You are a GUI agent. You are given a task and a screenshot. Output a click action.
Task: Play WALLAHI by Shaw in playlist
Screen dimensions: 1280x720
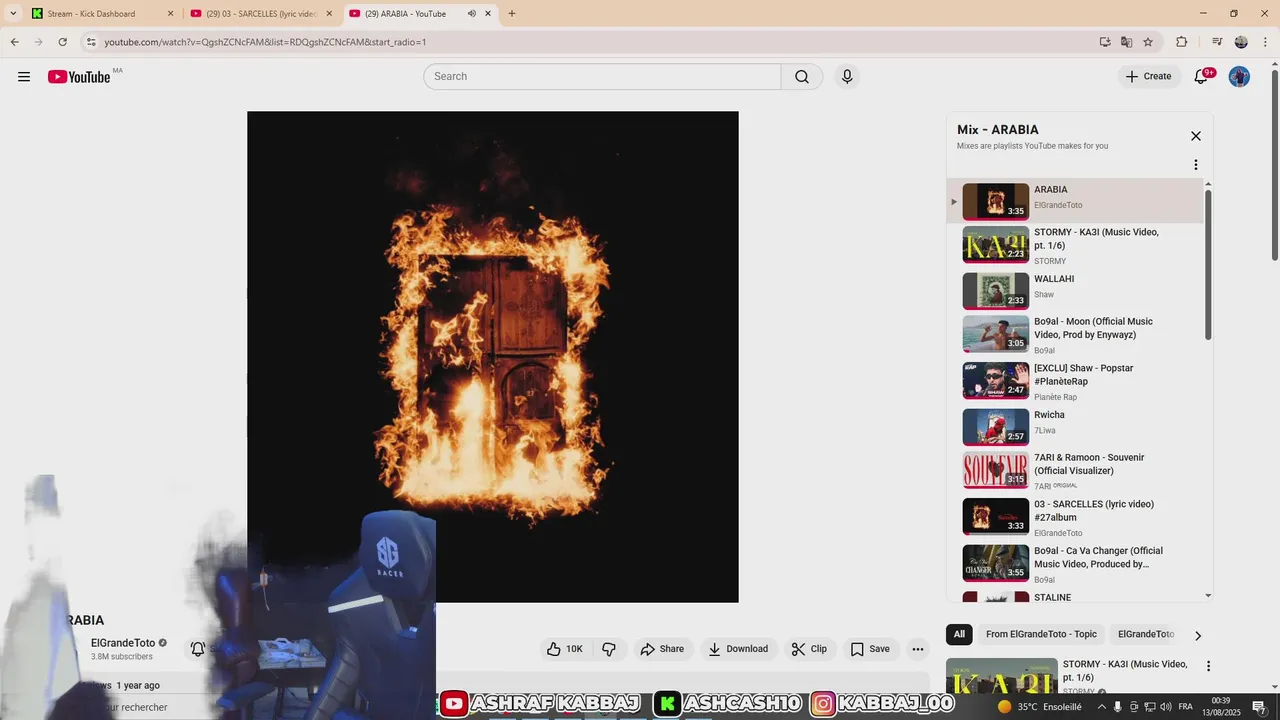1076,291
